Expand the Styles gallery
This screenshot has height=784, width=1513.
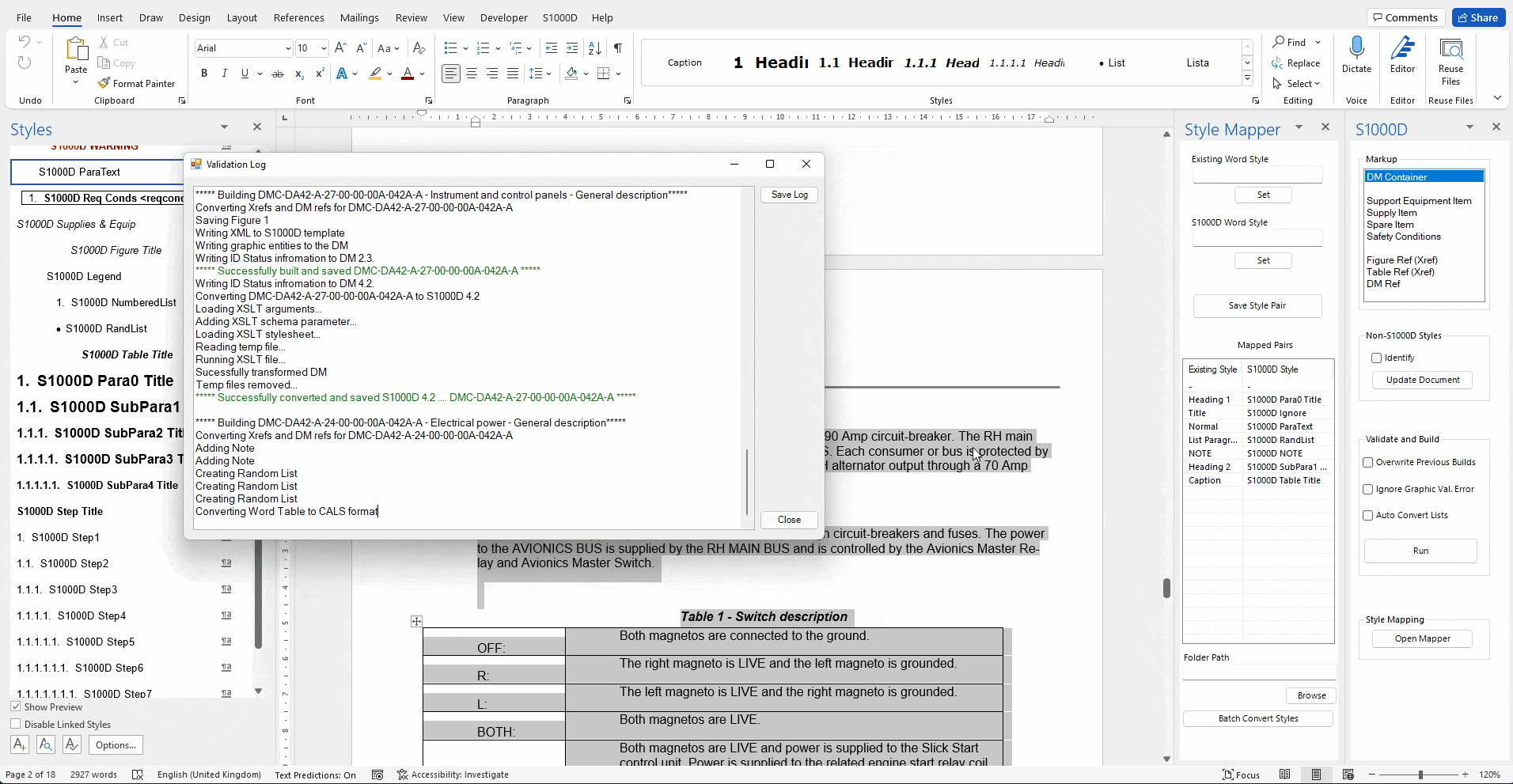(x=1247, y=78)
